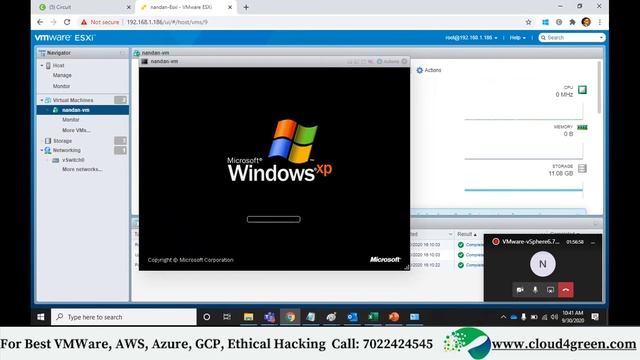
Task: Open a new browser tab
Action: (246, 7)
